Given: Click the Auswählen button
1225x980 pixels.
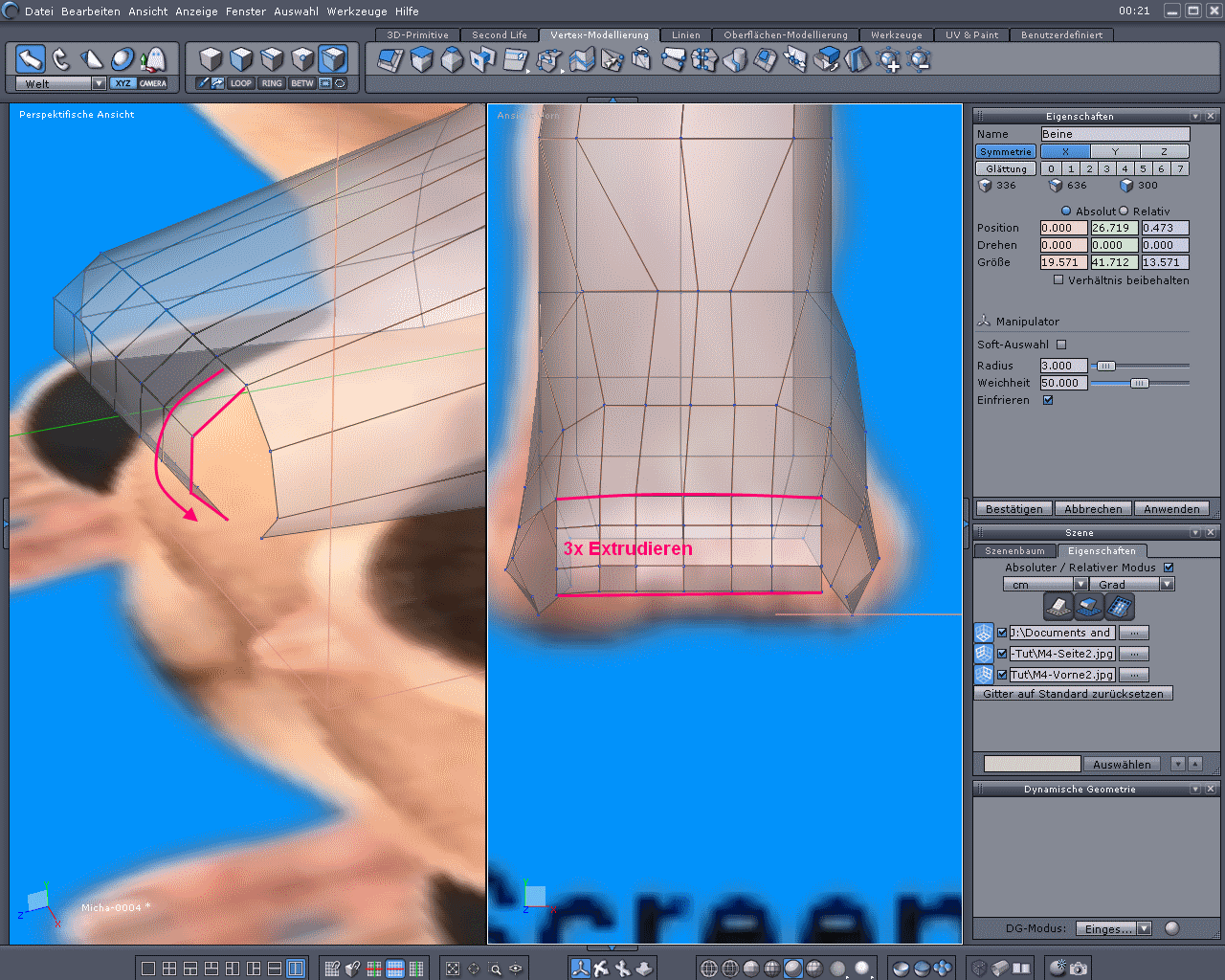Looking at the screenshot, I should click(1122, 765).
